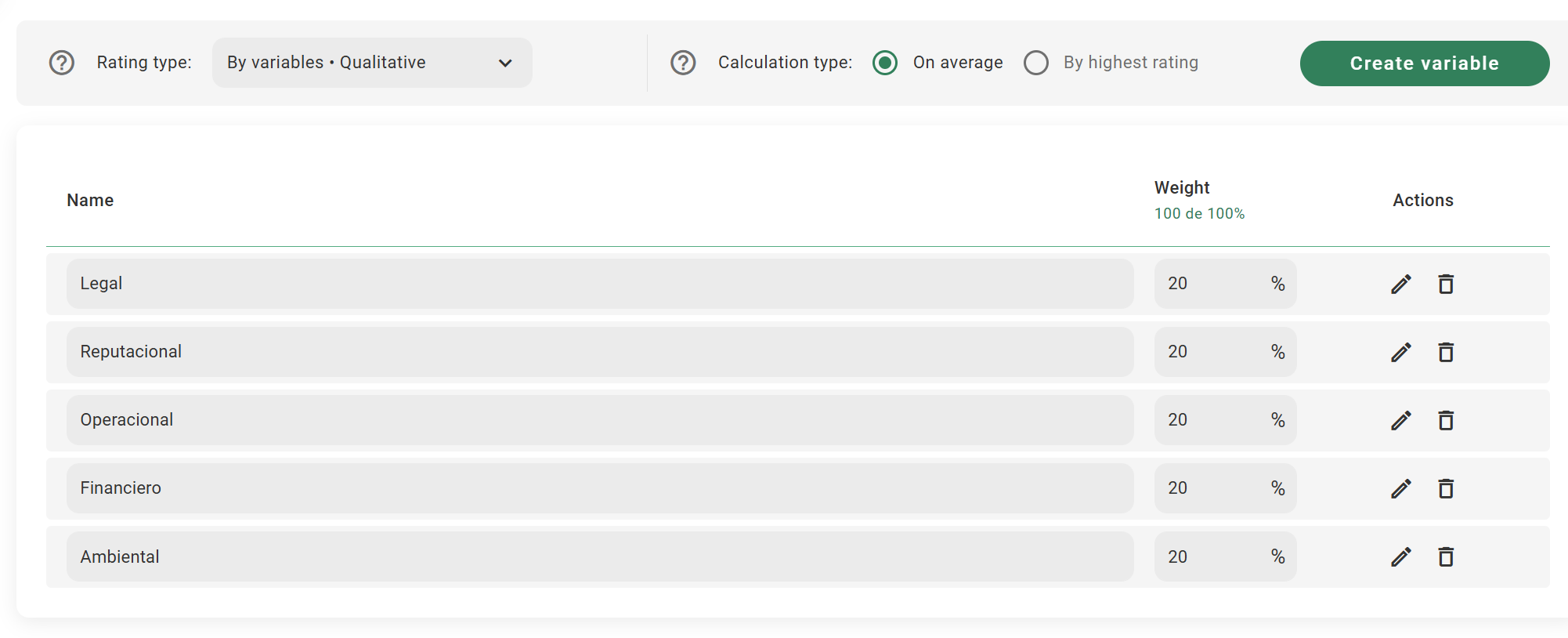
Task: Click the Operacional name field
Action: pyautogui.click(x=599, y=420)
